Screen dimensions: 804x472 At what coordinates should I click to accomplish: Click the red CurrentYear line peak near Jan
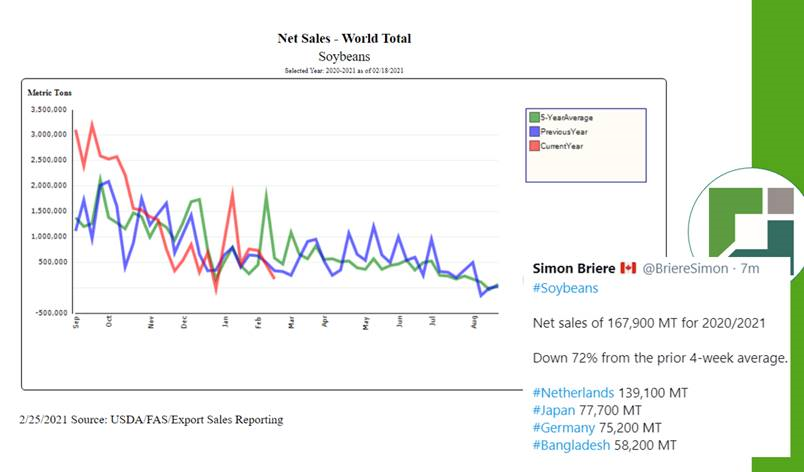click(232, 192)
